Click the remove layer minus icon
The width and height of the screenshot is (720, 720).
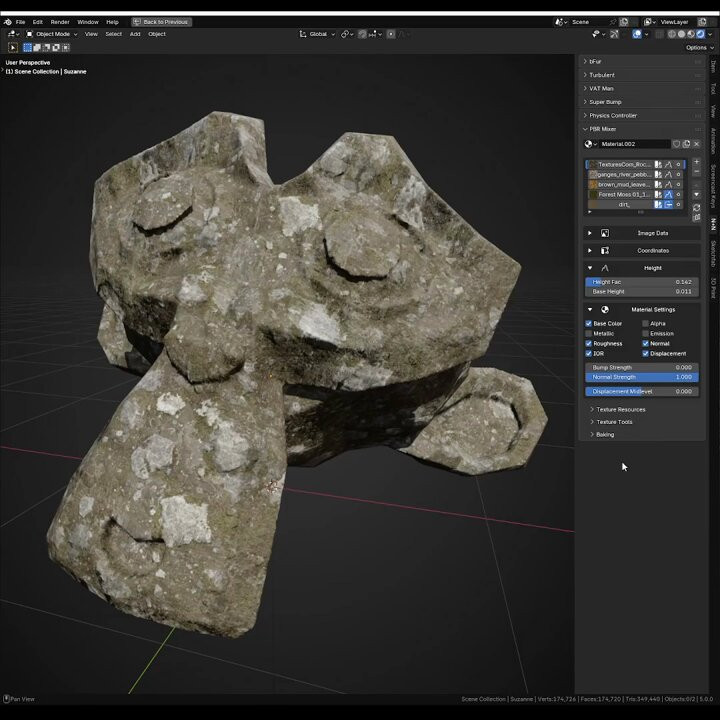pos(696,173)
